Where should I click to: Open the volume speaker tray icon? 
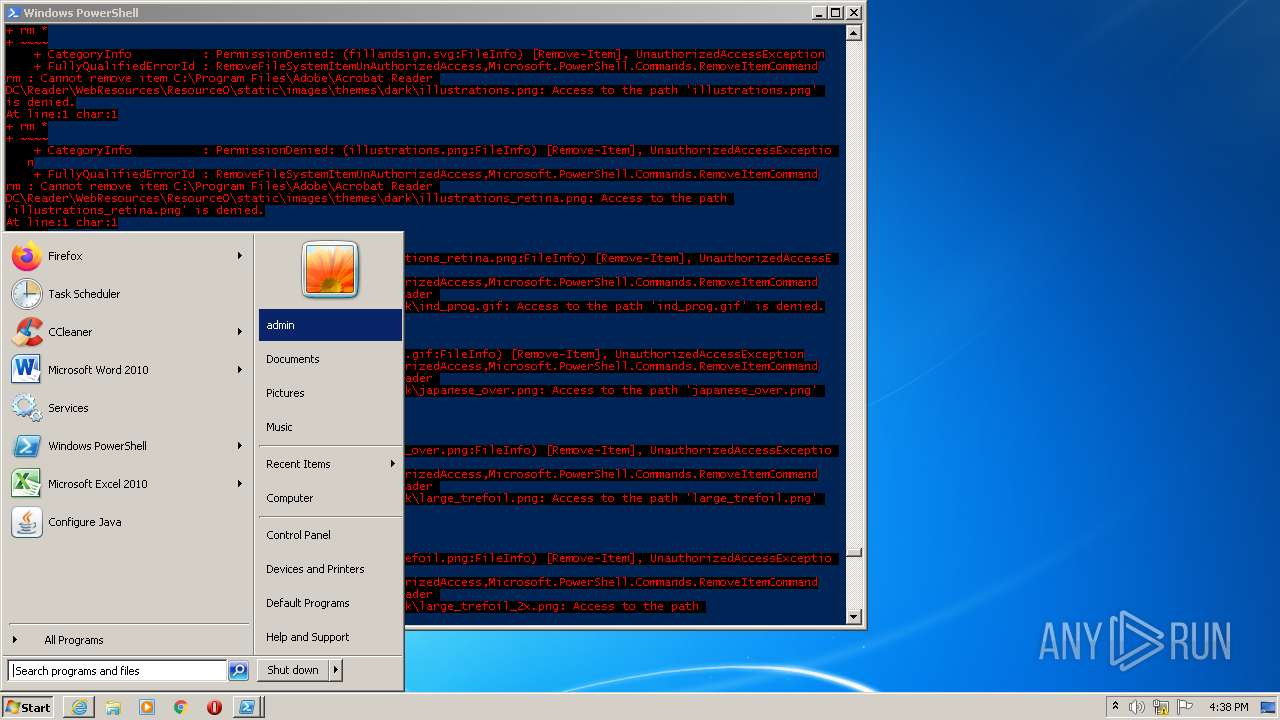pyautogui.click(x=1137, y=707)
